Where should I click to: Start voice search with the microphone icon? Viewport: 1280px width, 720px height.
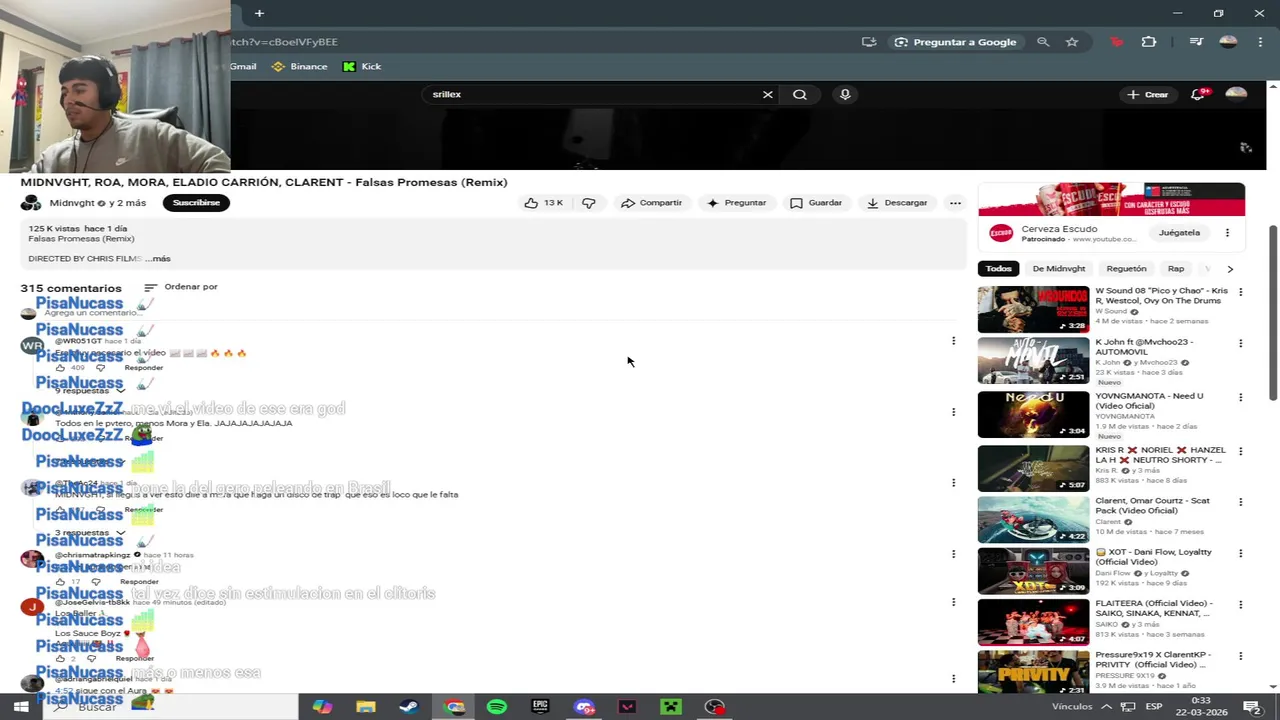pos(845,94)
